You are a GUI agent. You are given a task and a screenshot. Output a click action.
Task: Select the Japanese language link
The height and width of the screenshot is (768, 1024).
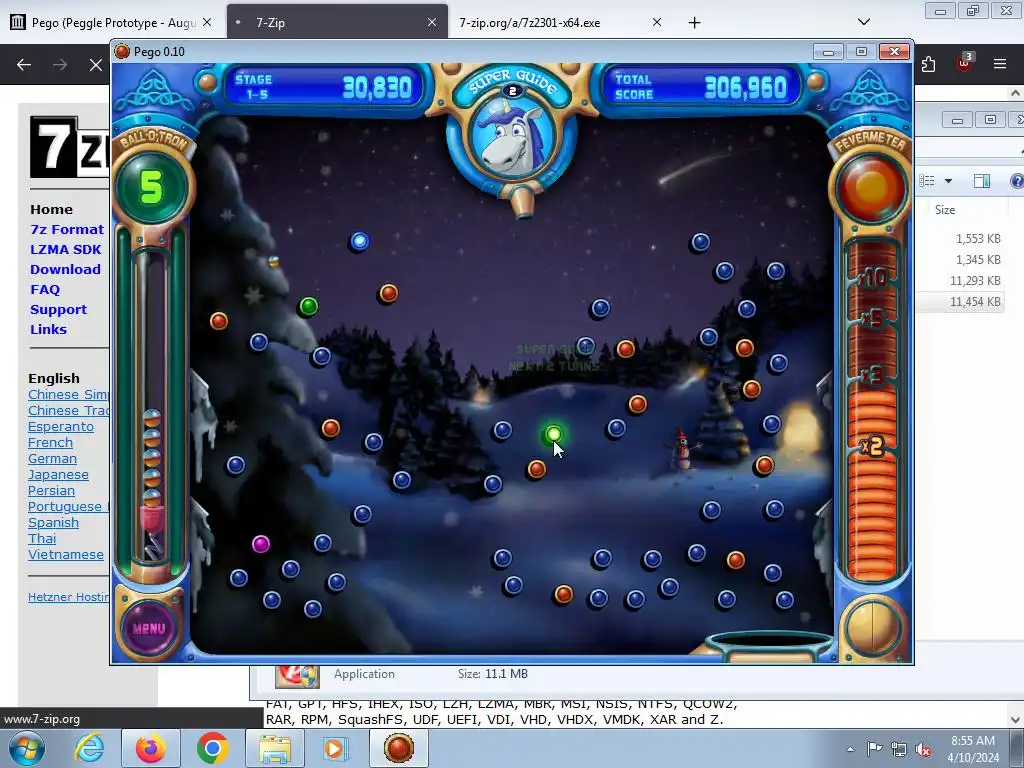[58, 475]
